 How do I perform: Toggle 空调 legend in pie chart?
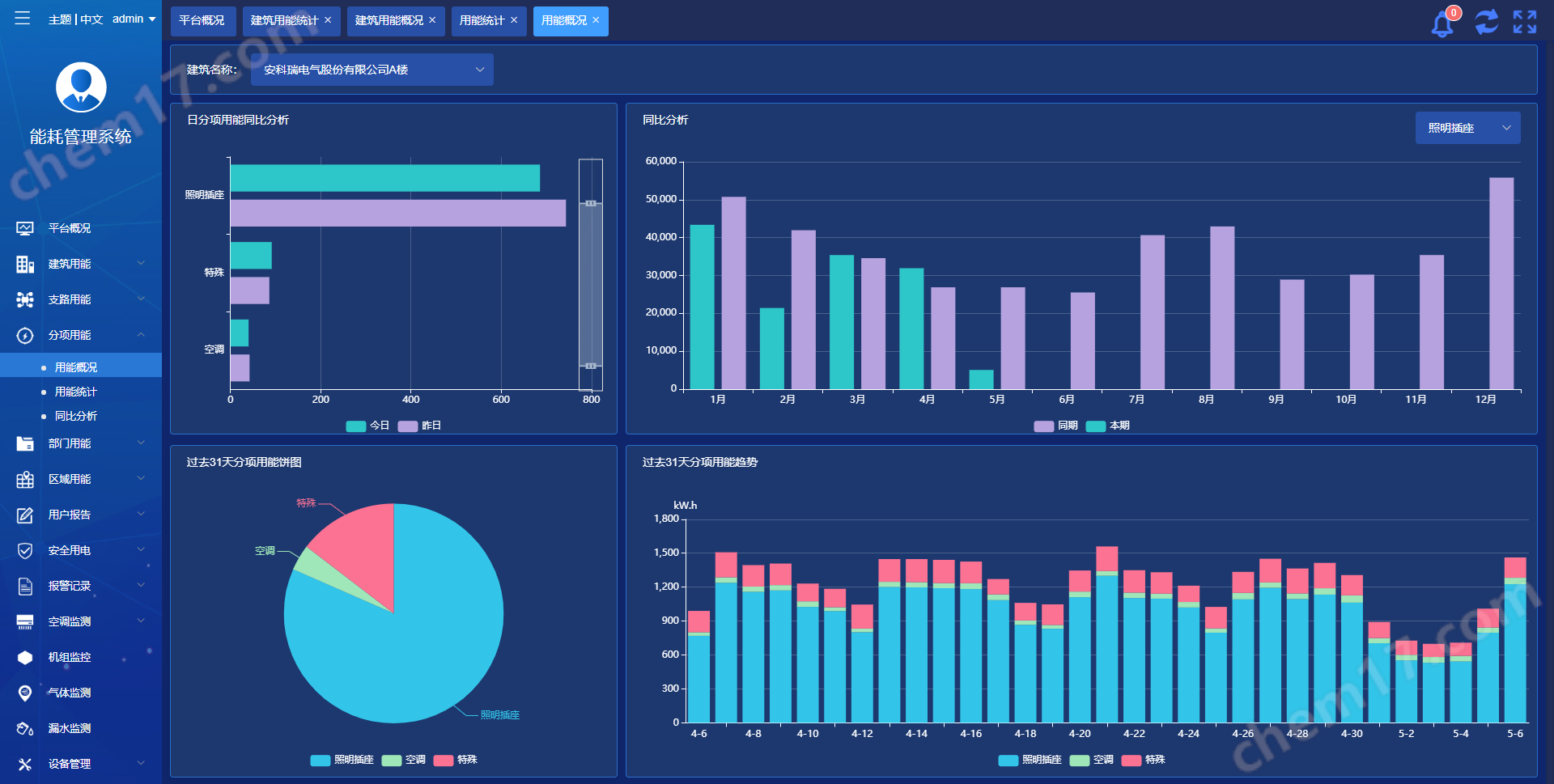[403, 760]
